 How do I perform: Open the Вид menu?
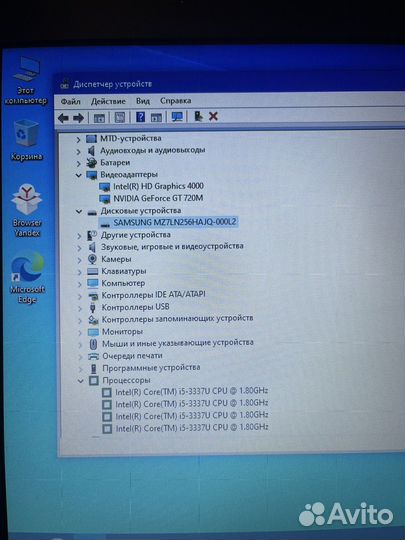point(143,101)
